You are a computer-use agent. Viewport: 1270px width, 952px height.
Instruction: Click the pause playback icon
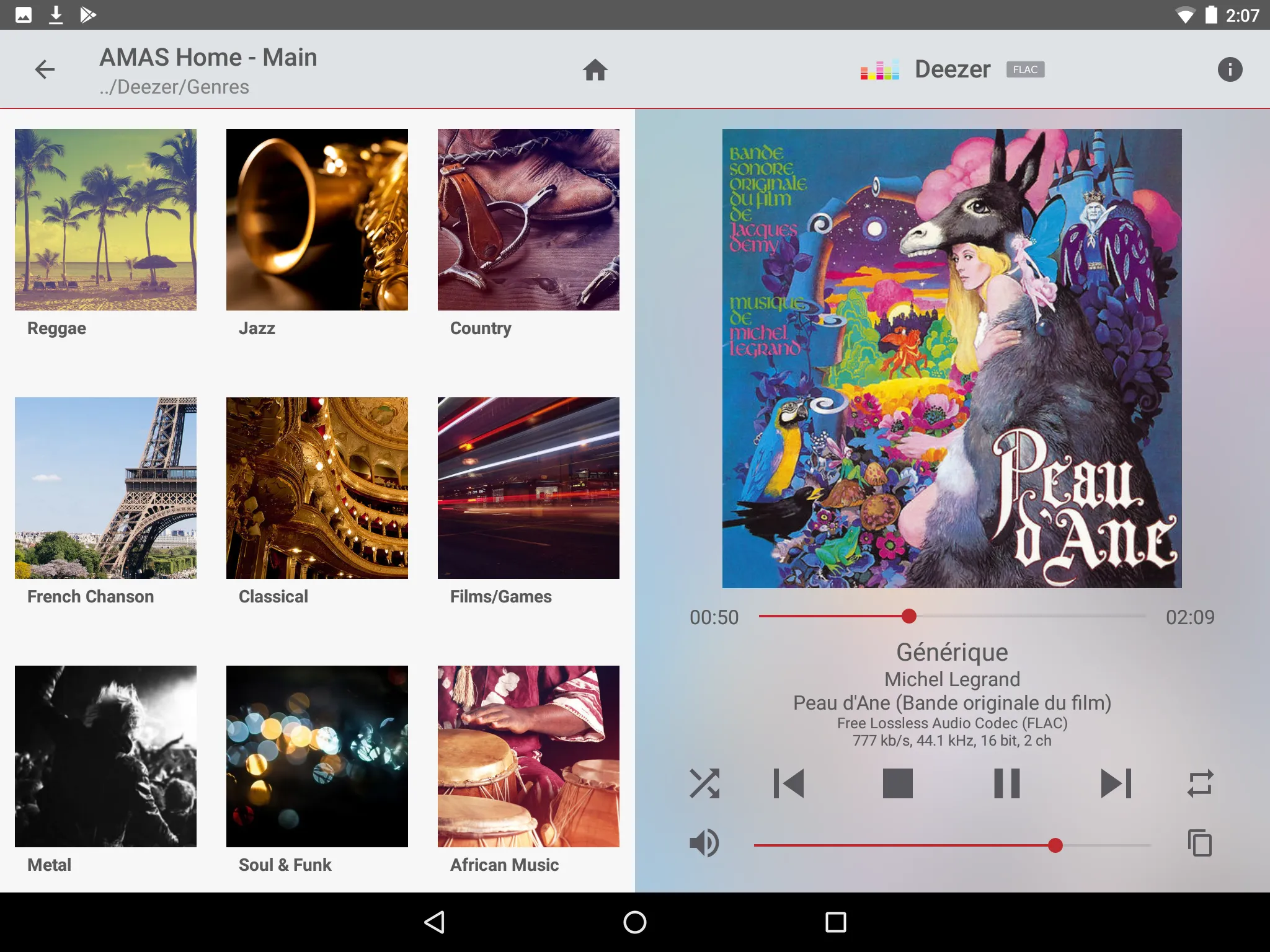(x=1007, y=783)
